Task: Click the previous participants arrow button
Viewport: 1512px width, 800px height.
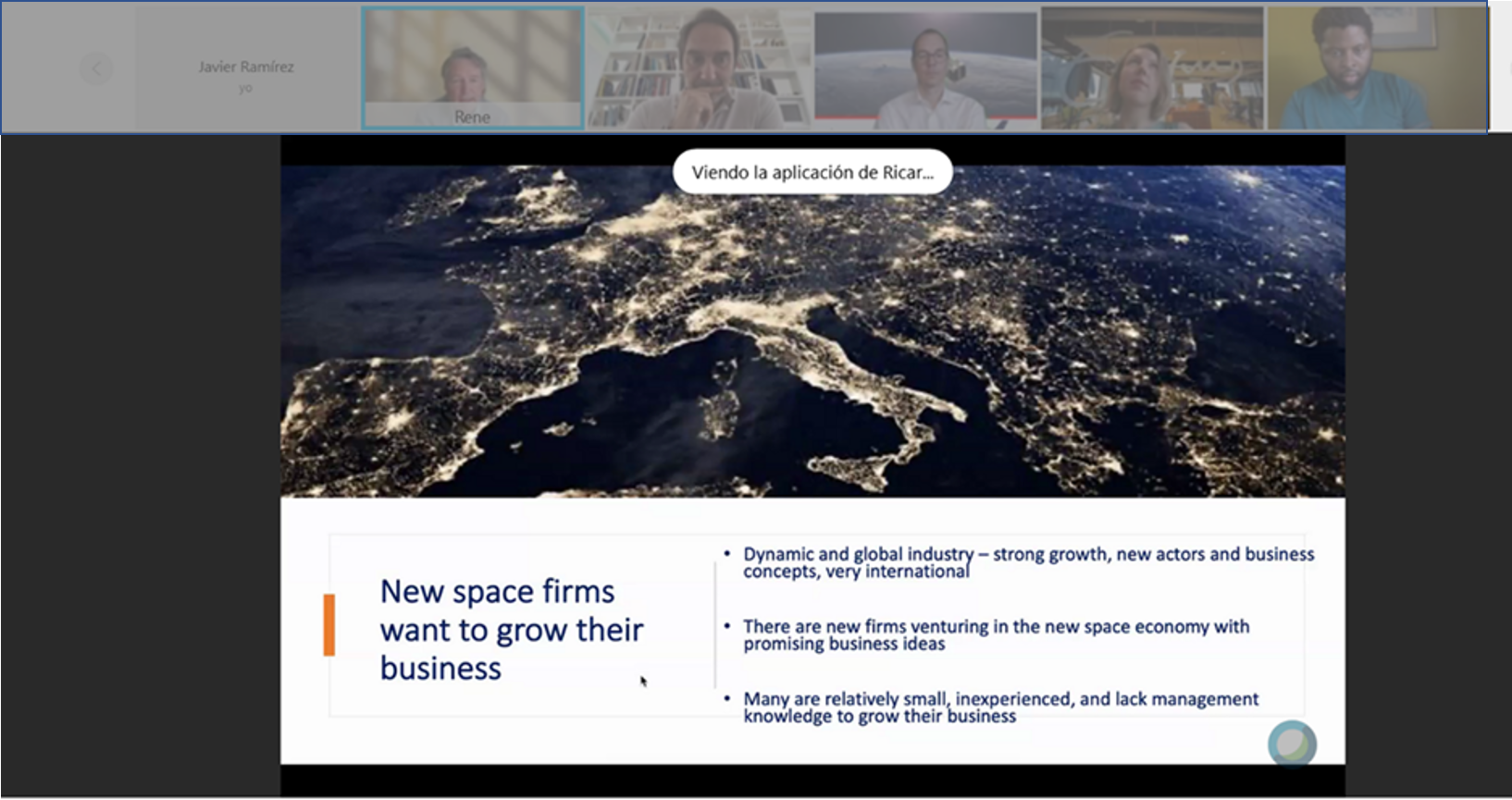Action: (x=96, y=68)
